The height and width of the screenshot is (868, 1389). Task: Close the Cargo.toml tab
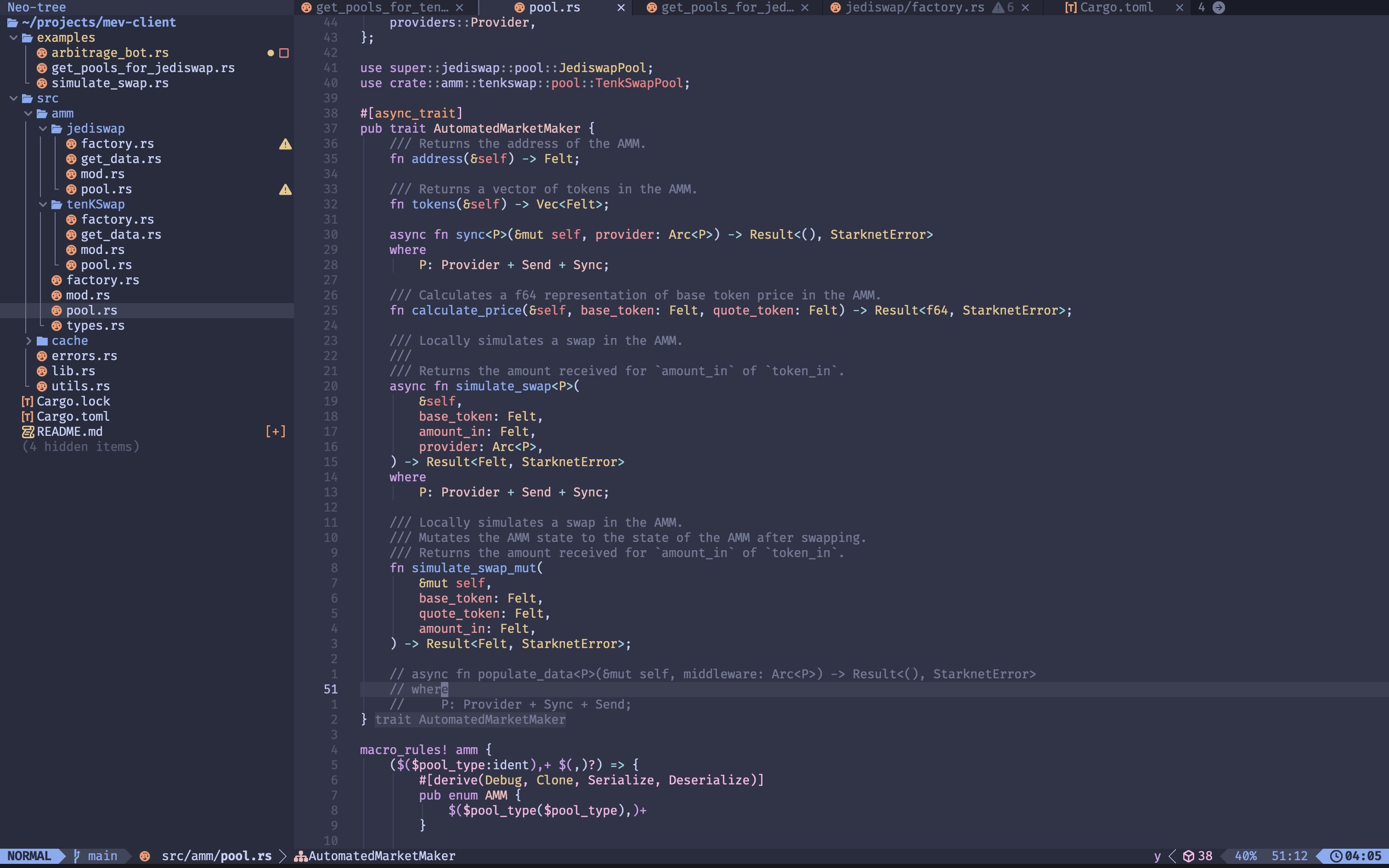(x=1179, y=7)
